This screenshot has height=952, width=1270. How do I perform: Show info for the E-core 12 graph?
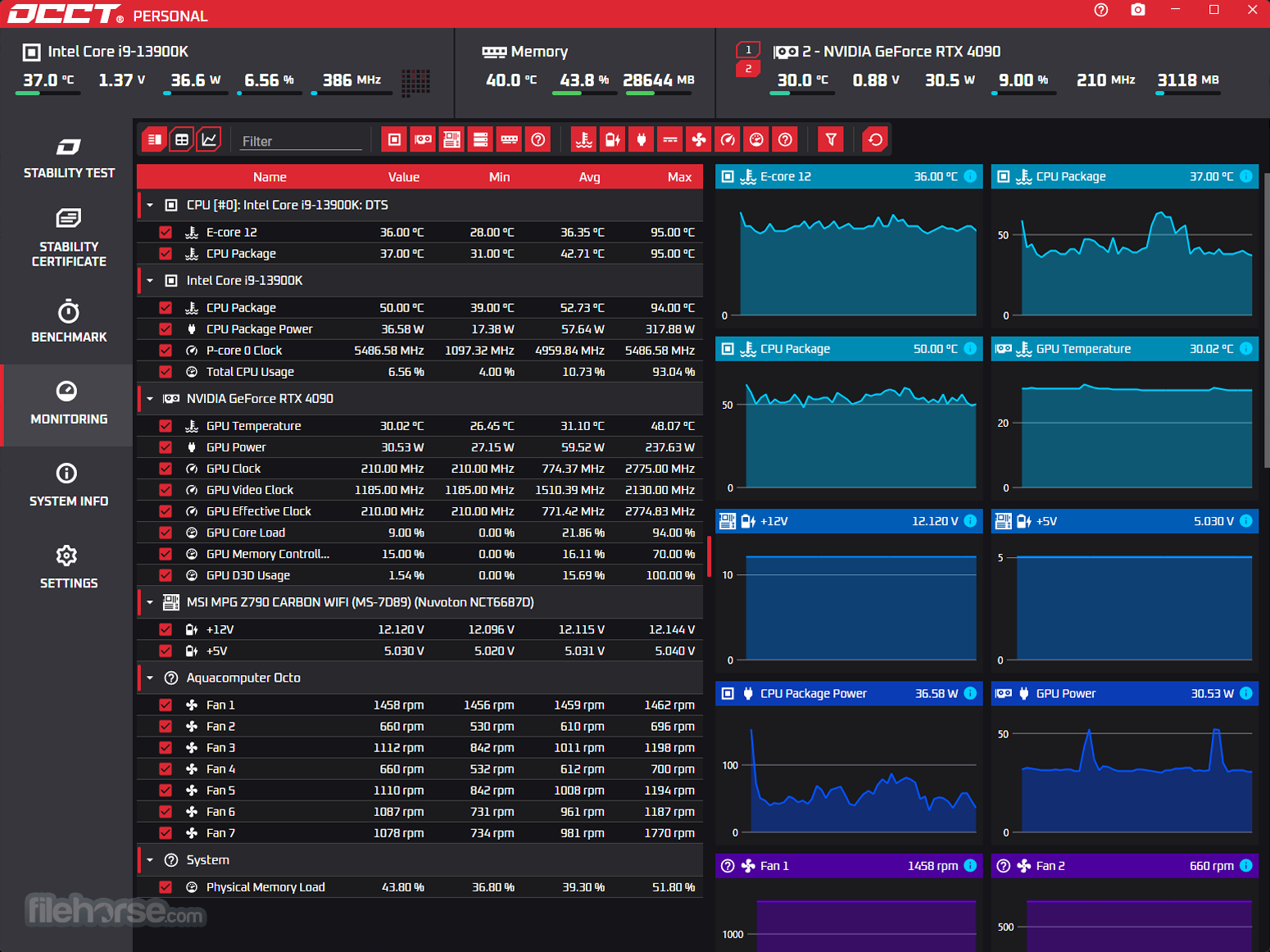point(970,176)
